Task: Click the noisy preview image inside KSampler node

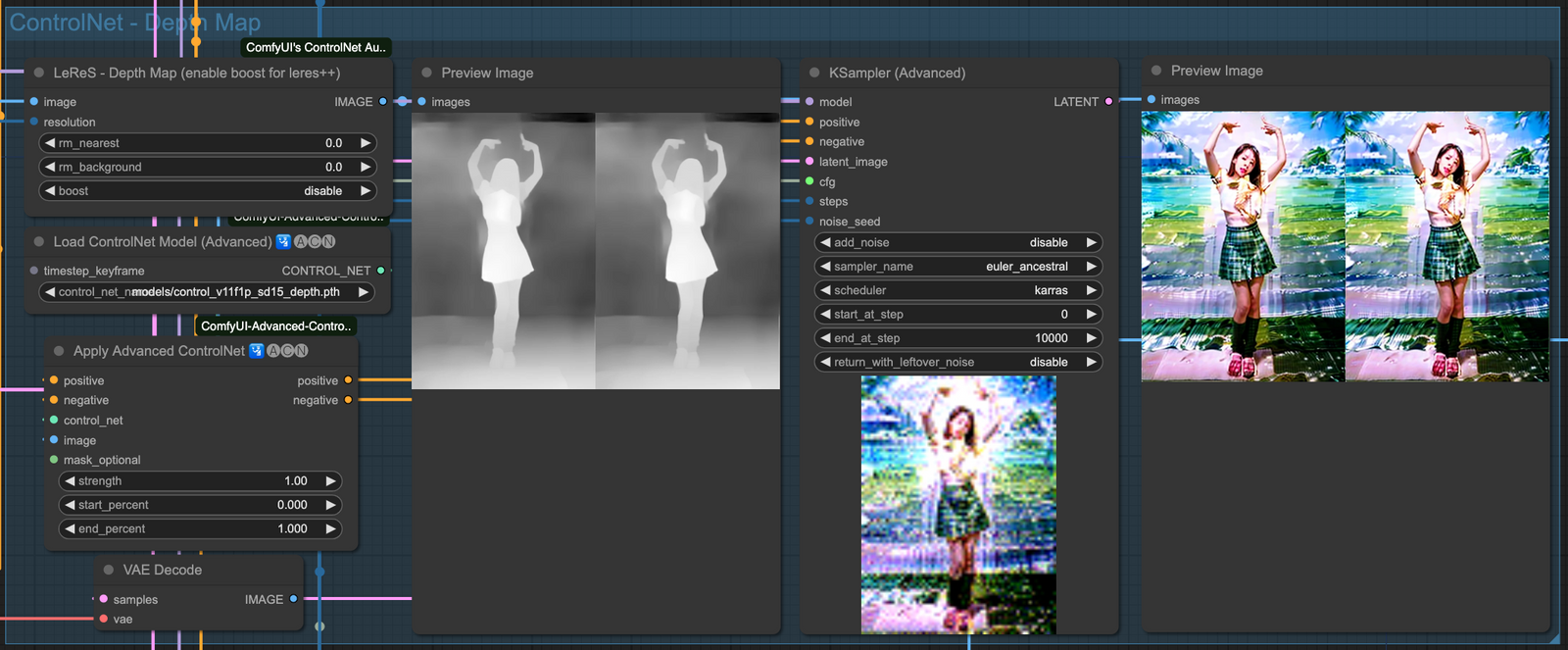Action: click(x=957, y=504)
